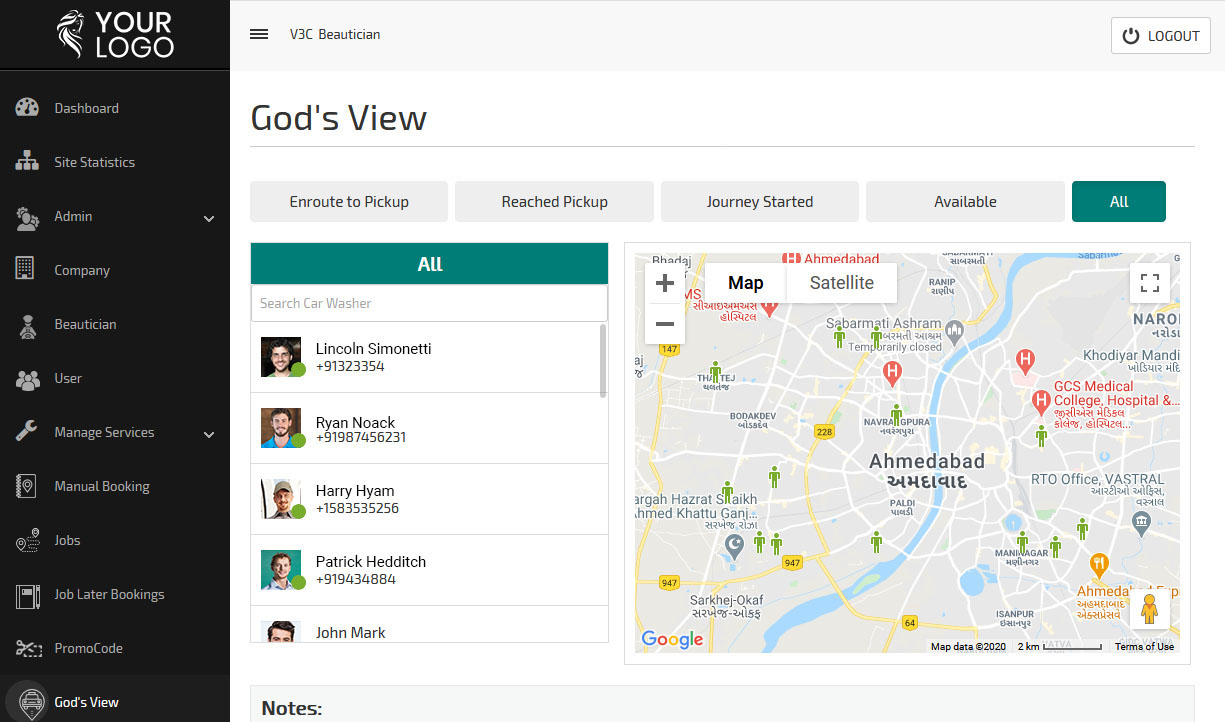
Task: Click the name Patrick Hedditch
Action: [371, 561]
